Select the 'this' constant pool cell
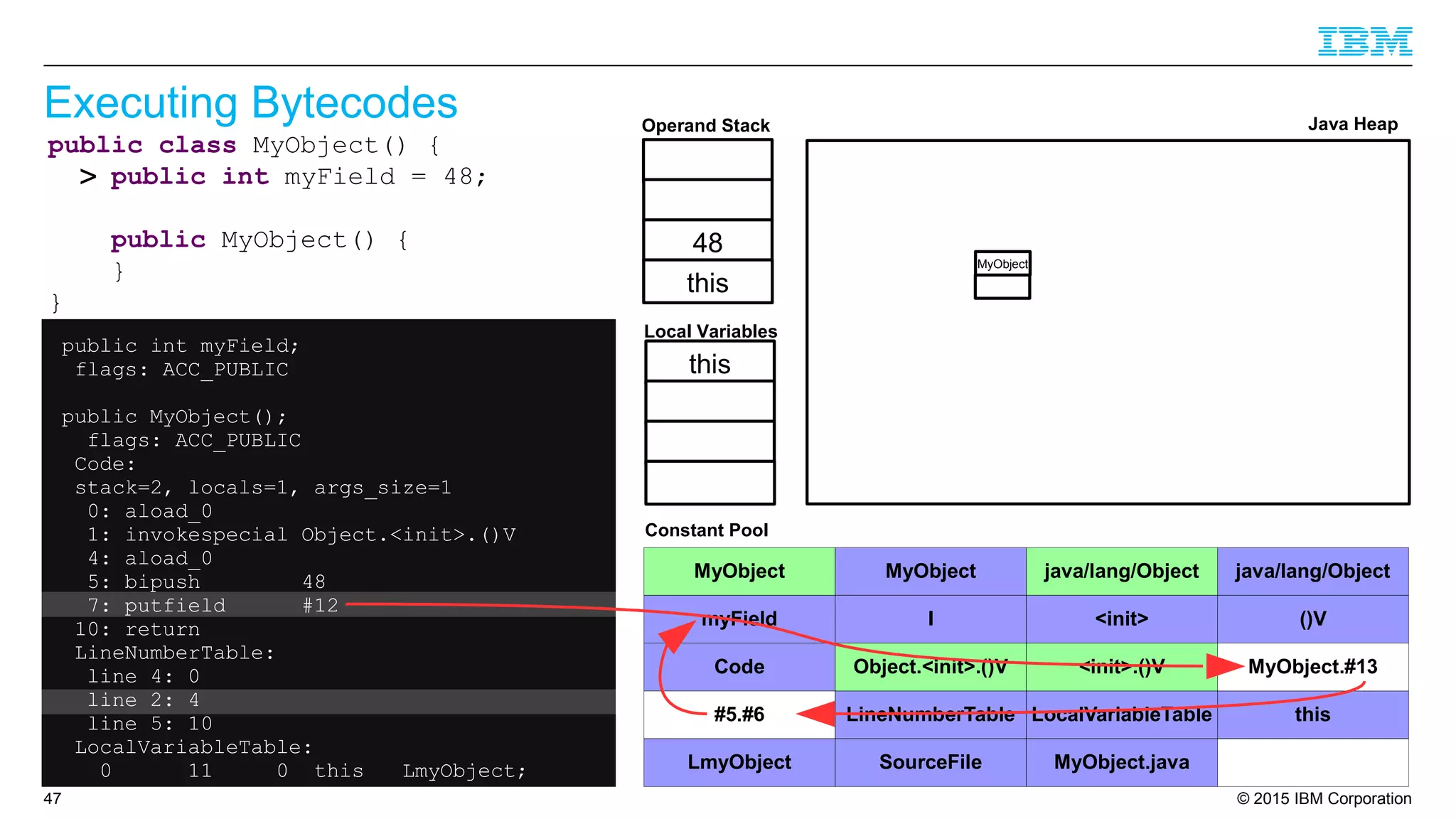 coord(1312,714)
